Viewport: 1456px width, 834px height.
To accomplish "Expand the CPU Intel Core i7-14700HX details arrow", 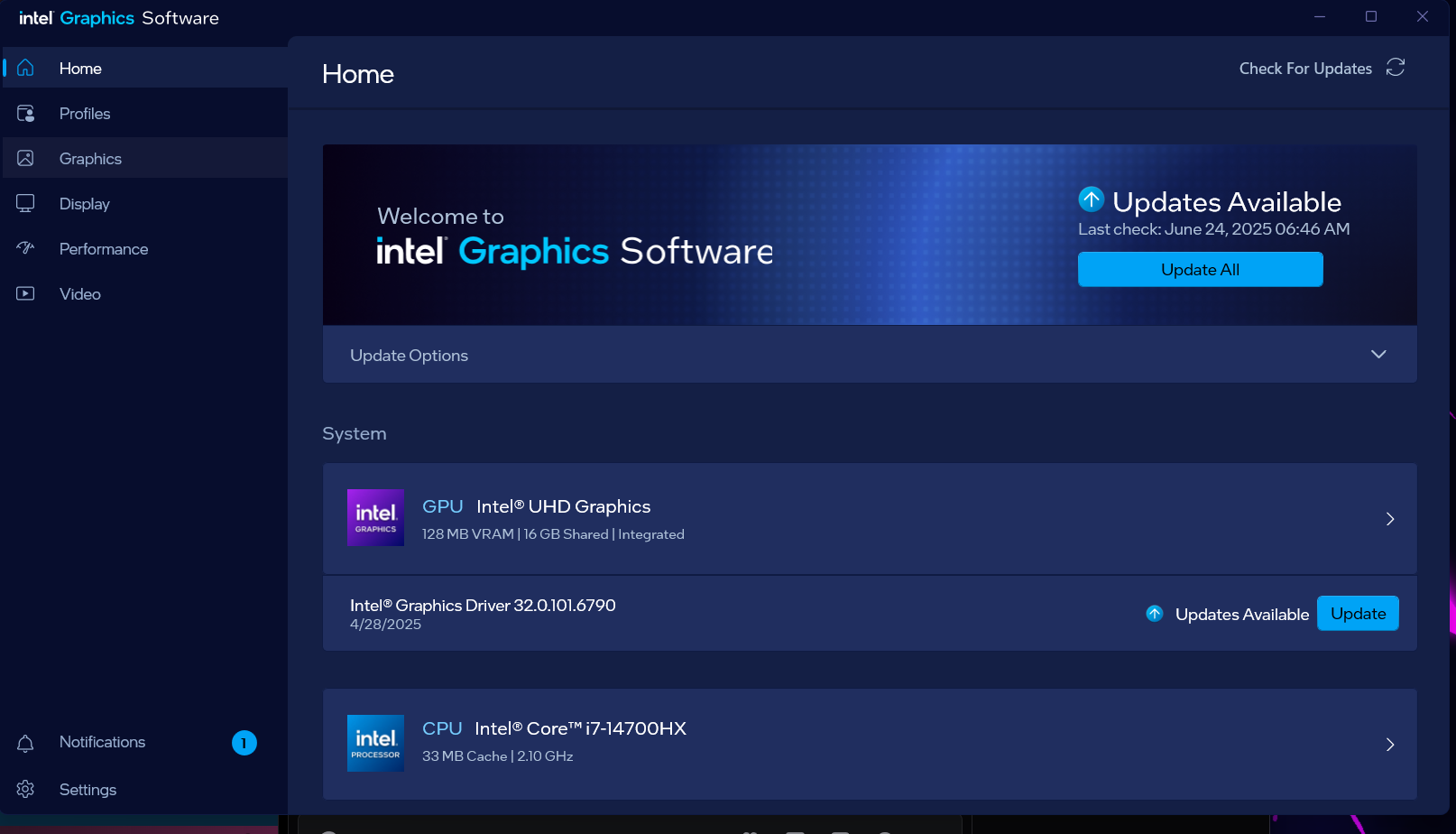I will coord(1390,745).
